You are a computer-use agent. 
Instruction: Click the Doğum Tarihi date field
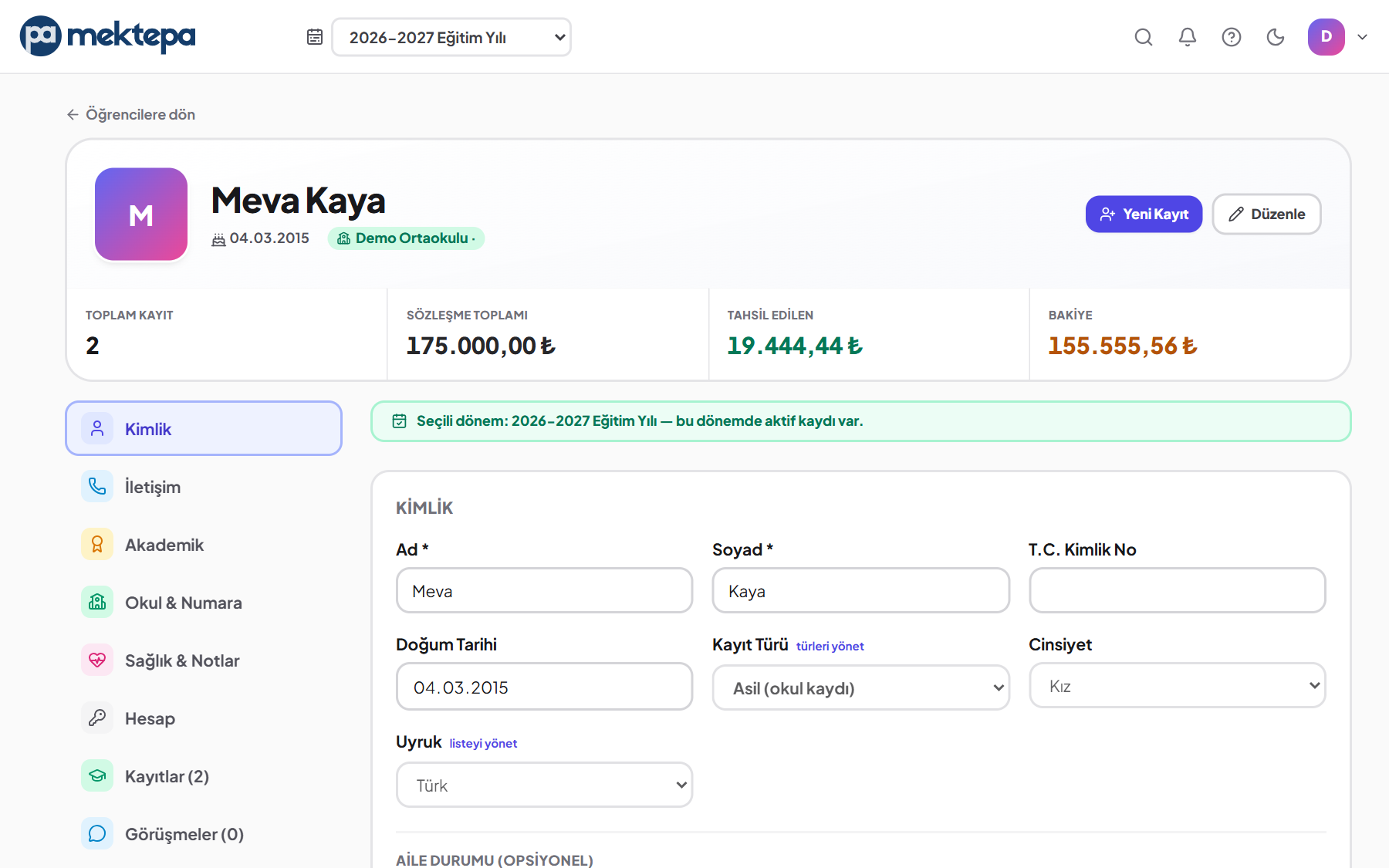545,687
